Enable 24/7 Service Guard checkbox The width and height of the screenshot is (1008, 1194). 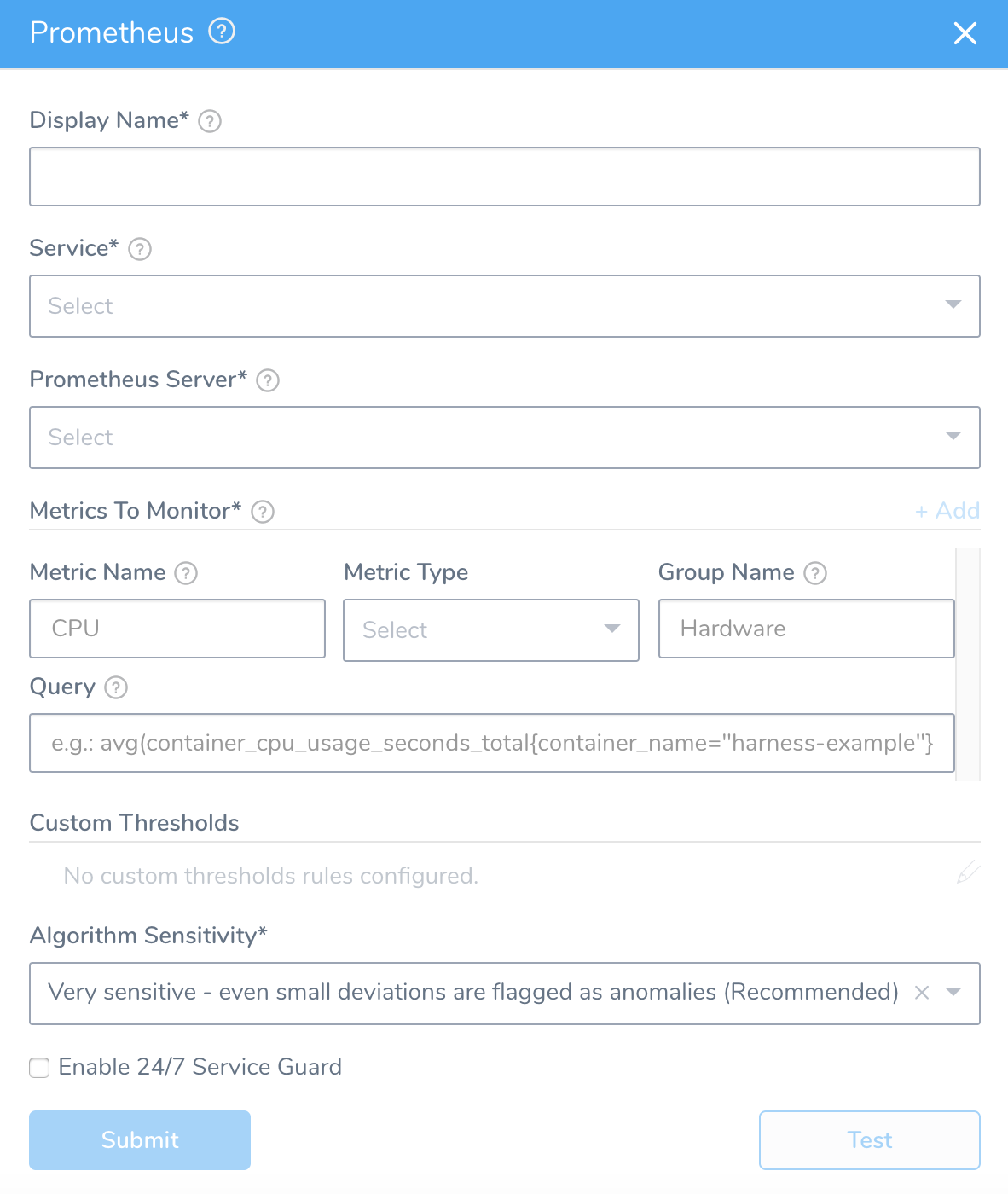(39, 1068)
